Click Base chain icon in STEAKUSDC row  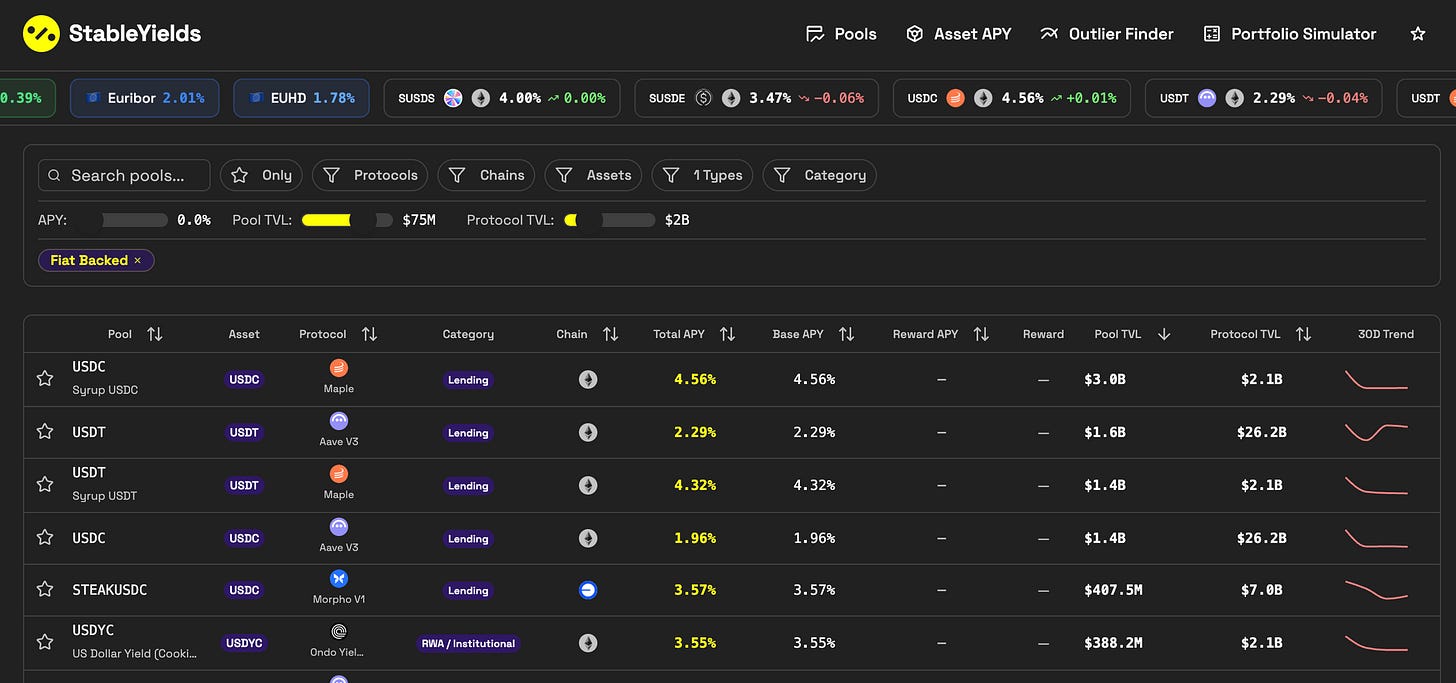tap(588, 591)
